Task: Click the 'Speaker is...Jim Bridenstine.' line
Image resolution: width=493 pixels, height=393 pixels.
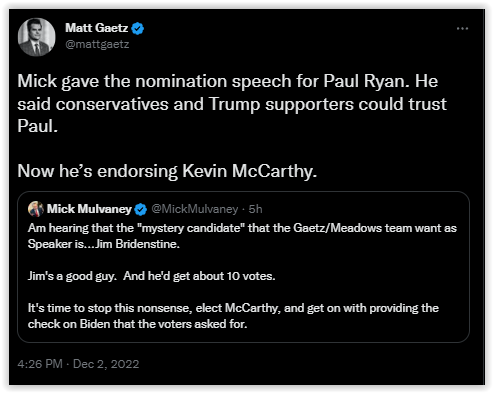Action: point(104,244)
